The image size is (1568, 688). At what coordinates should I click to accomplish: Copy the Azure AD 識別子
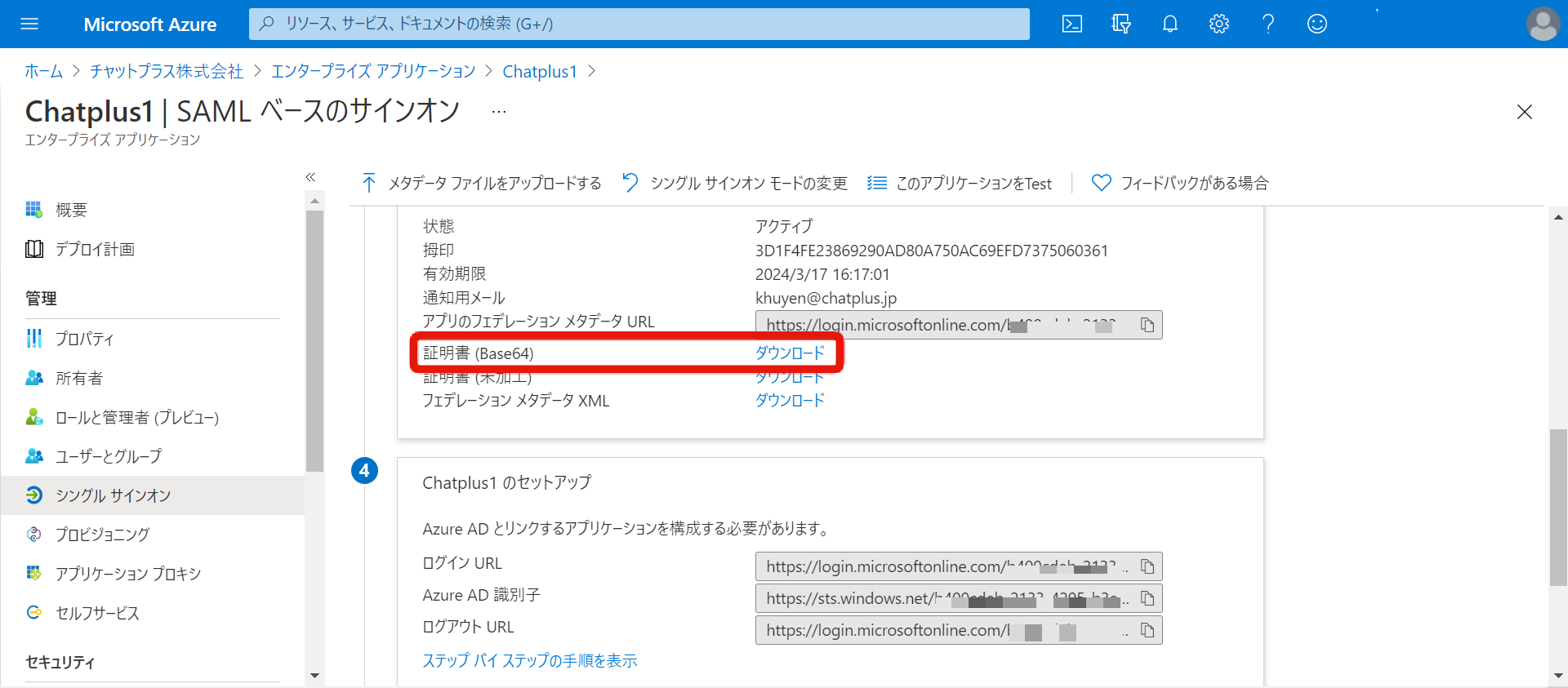(1147, 598)
